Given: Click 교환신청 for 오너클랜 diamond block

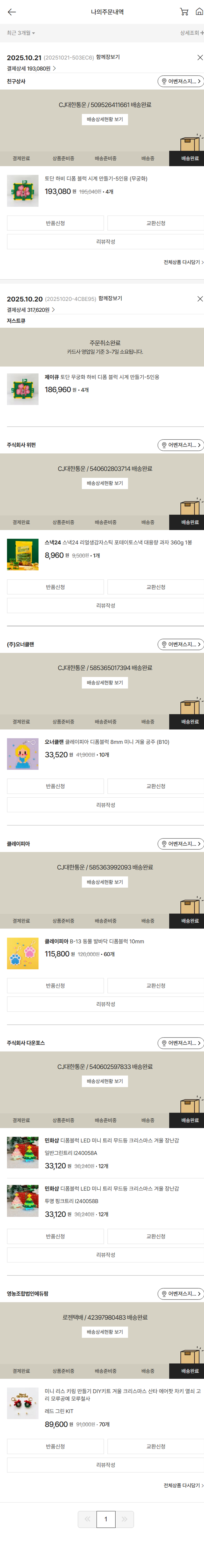Looking at the screenshot, I should click(x=155, y=786).
